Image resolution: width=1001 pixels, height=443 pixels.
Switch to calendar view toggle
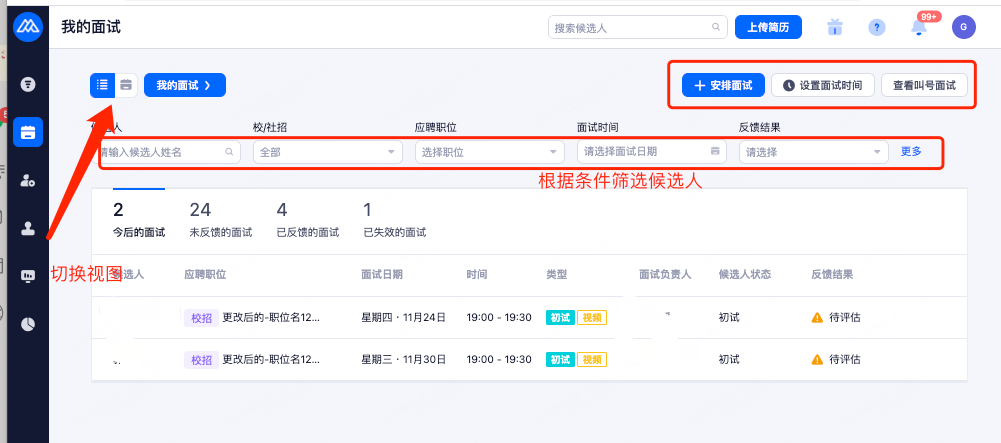pyautogui.click(x=126, y=85)
